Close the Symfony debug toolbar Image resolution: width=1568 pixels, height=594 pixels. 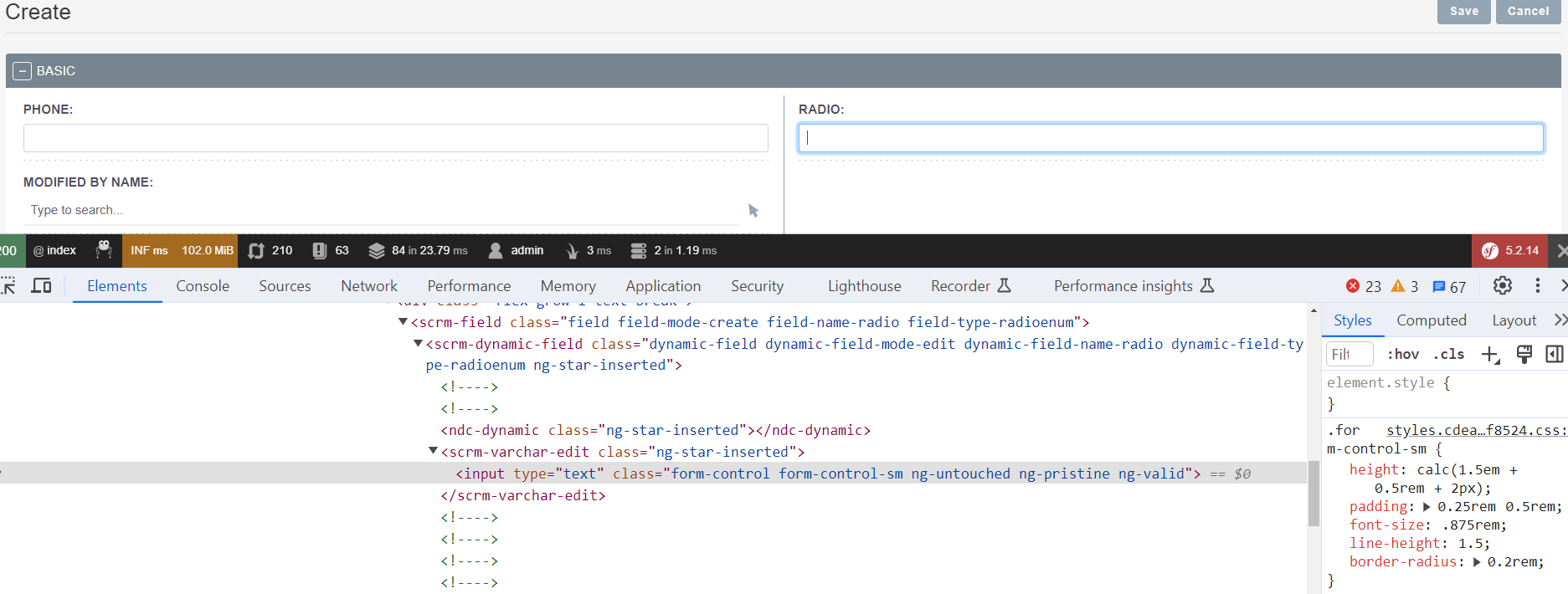1561,251
